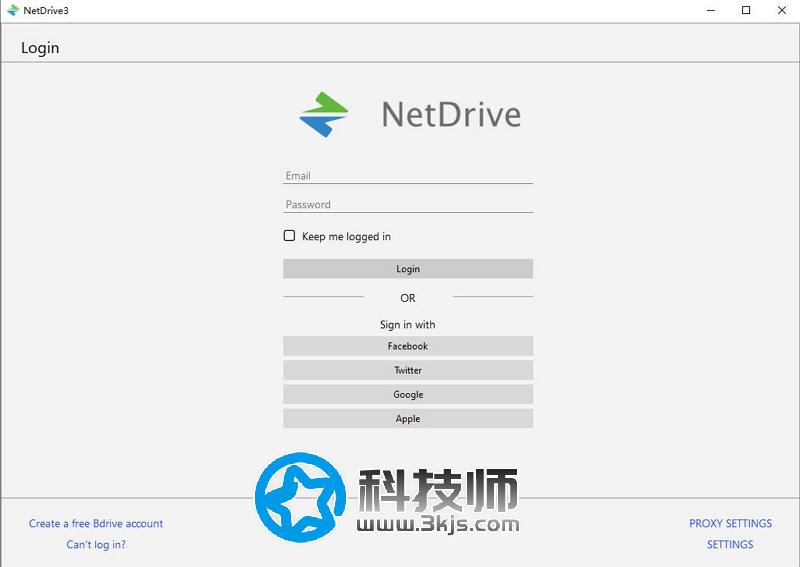Open the SETTINGS link below Proxy Settings
The height and width of the screenshot is (567, 800).
point(730,545)
